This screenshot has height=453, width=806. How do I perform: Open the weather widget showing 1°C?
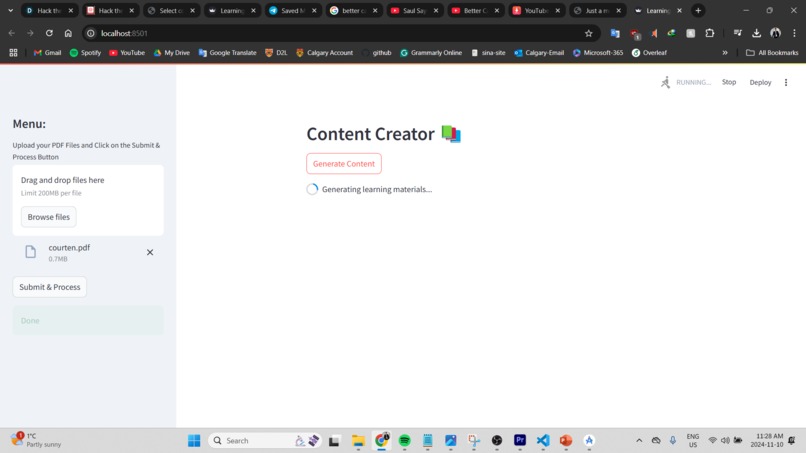pyautogui.click(x=36, y=440)
